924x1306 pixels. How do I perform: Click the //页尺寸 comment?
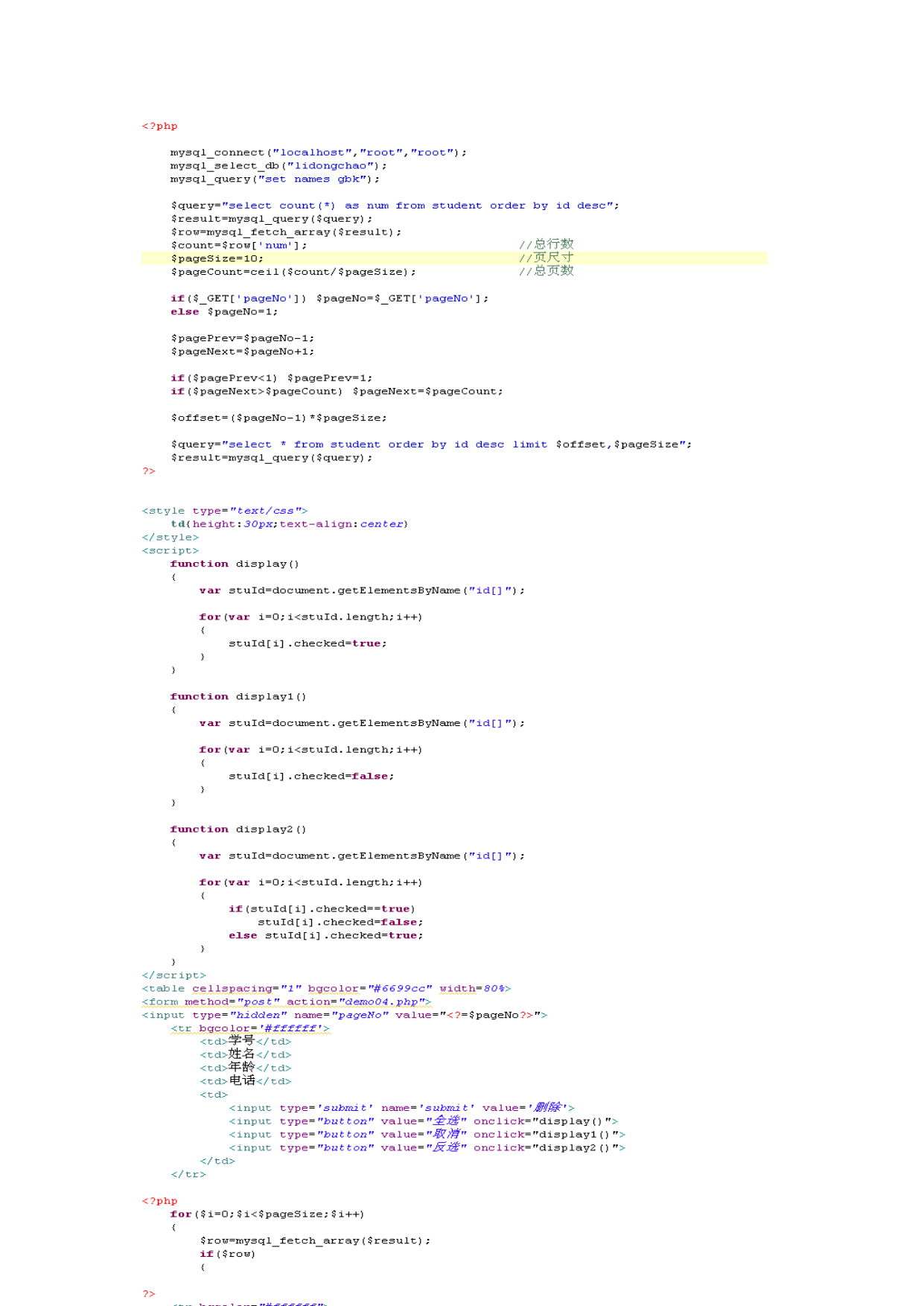click(x=547, y=258)
